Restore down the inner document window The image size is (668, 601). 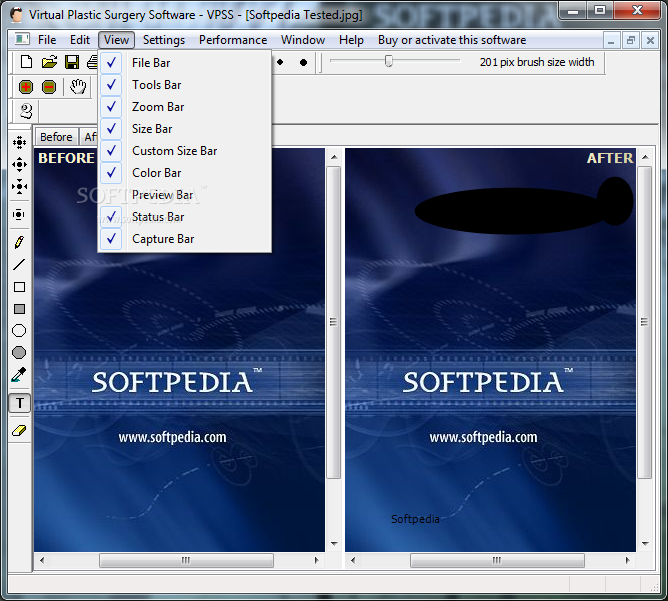click(x=631, y=40)
